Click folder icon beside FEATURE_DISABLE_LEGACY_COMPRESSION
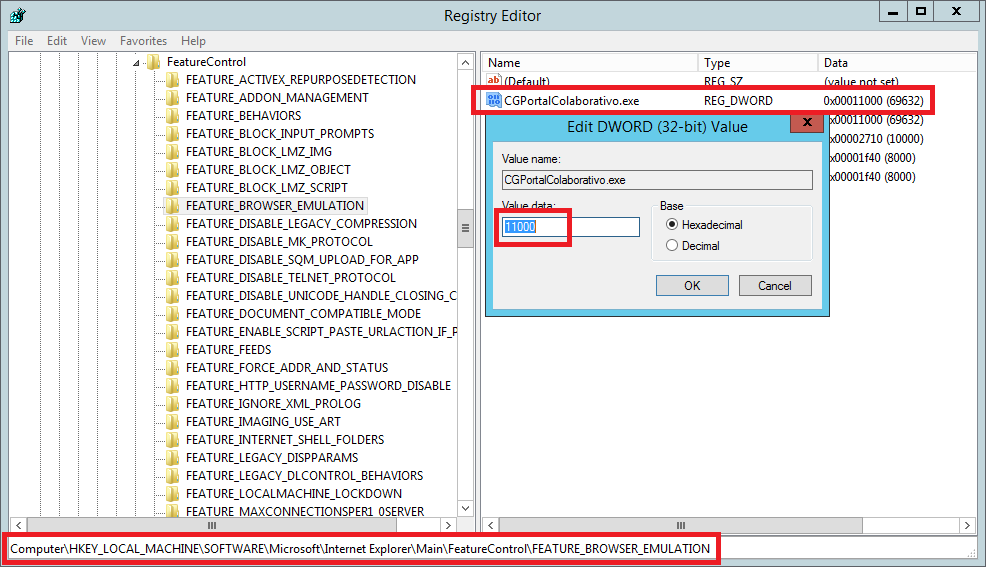The height and width of the screenshot is (567, 986). pos(172,224)
